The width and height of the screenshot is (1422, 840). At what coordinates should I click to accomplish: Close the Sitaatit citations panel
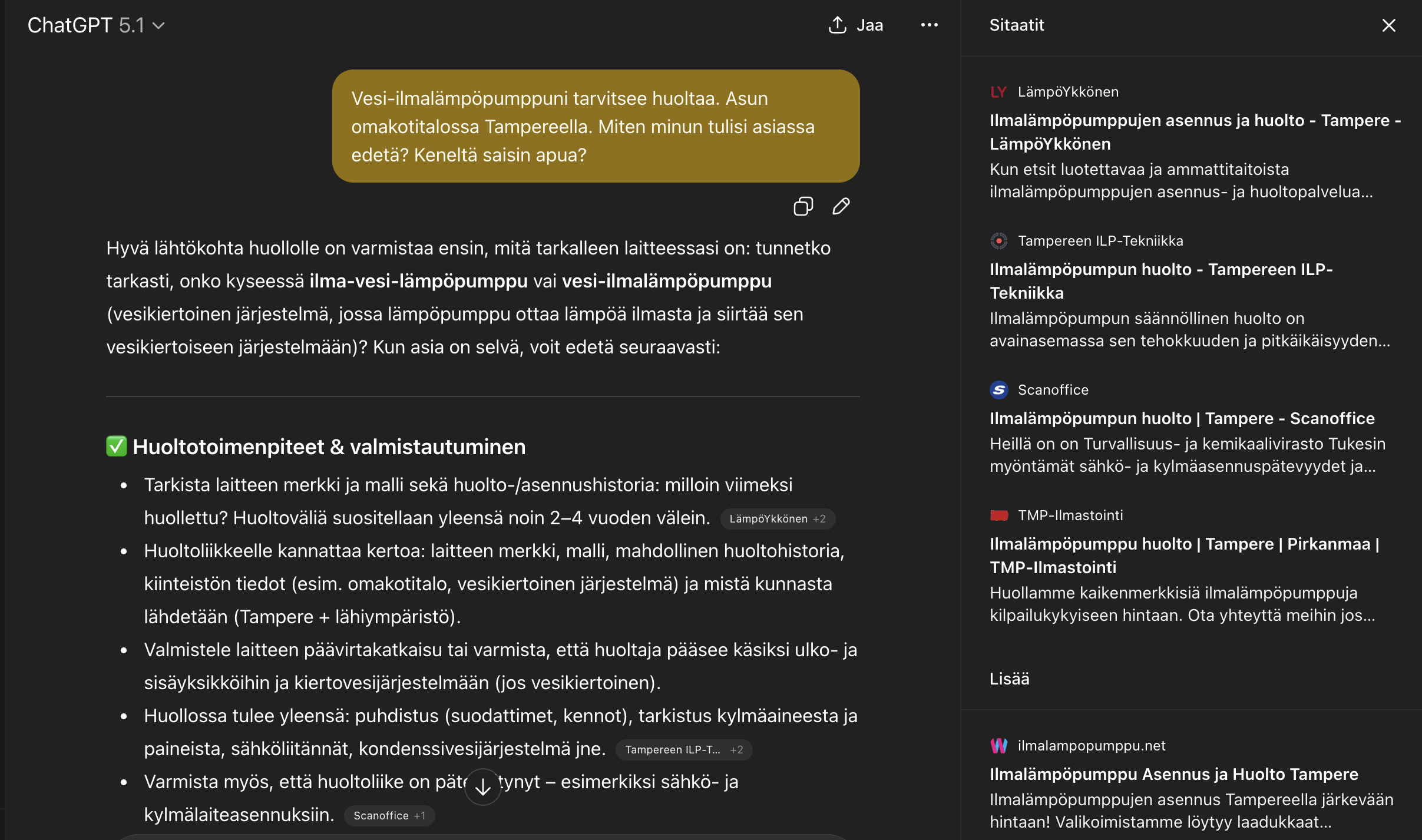click(1388, 25)
